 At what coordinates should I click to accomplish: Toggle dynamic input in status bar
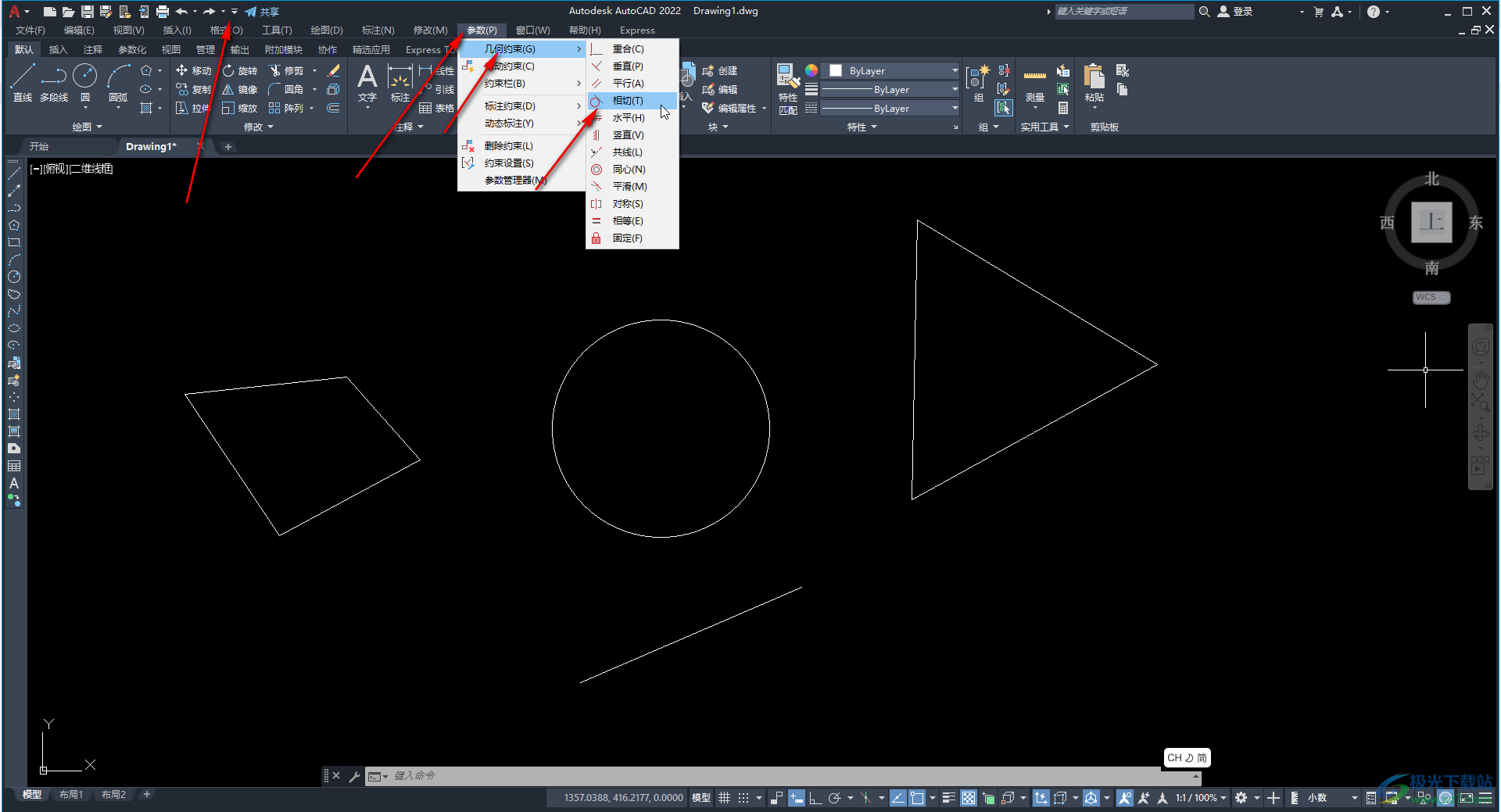point(796,798)
